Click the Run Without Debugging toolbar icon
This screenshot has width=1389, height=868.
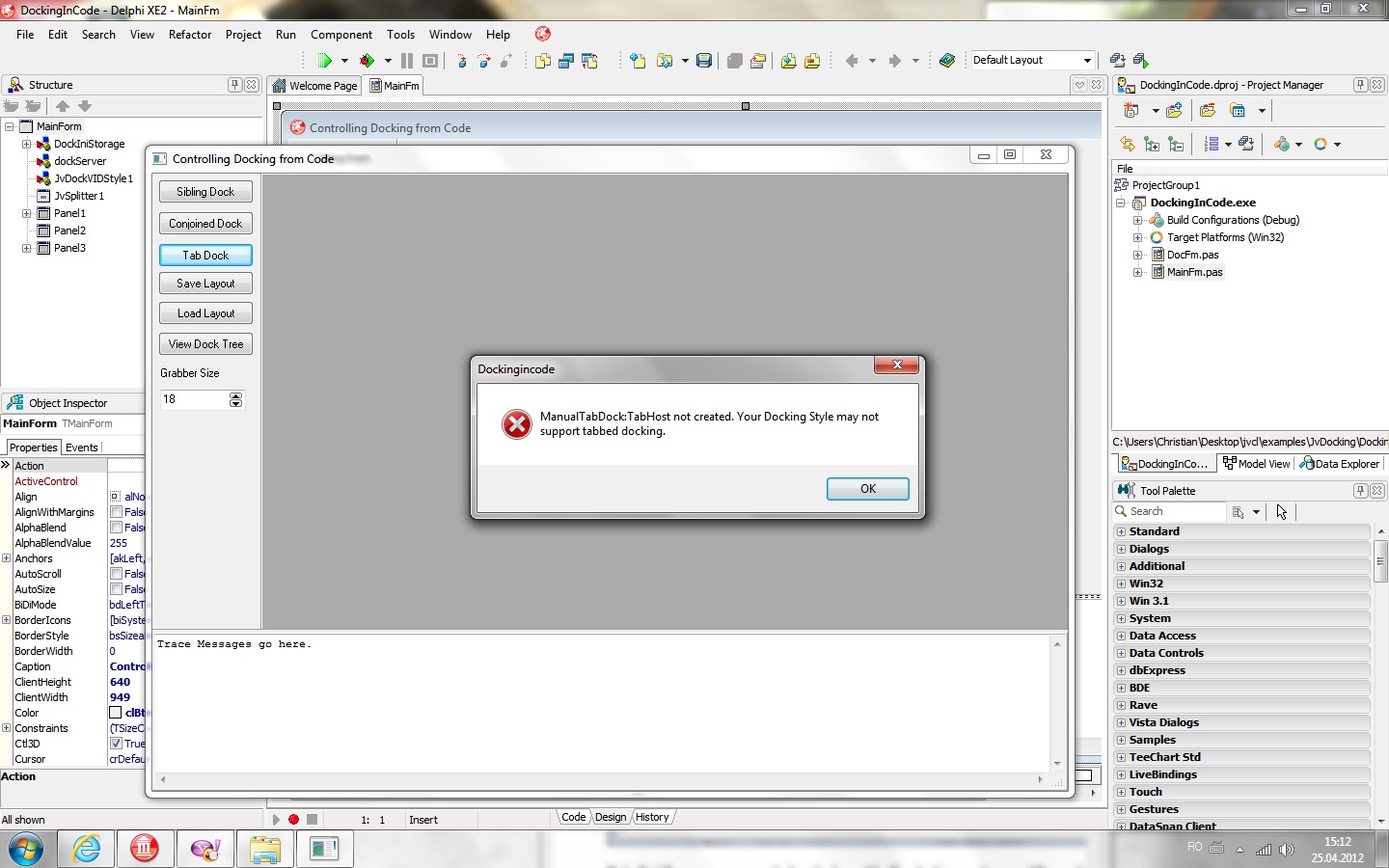tap(368, 61)
